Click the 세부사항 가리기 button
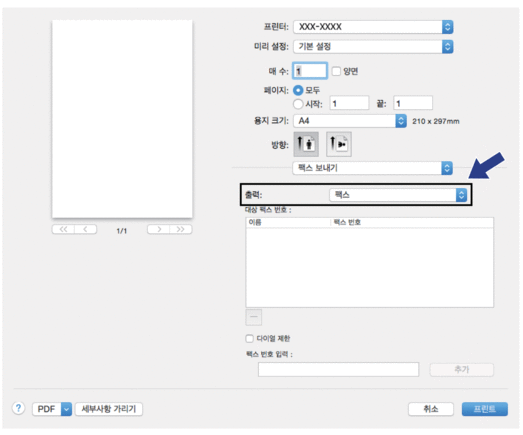The image size is (523, 435). point(109,409)
